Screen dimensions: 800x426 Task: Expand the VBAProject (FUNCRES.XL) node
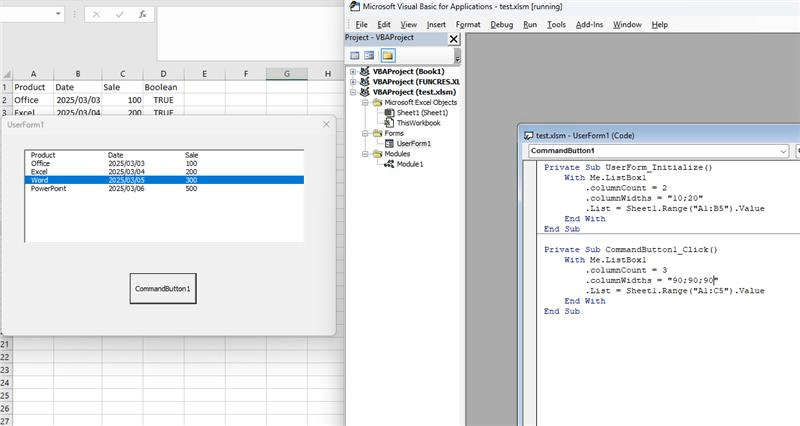(353, 82)
